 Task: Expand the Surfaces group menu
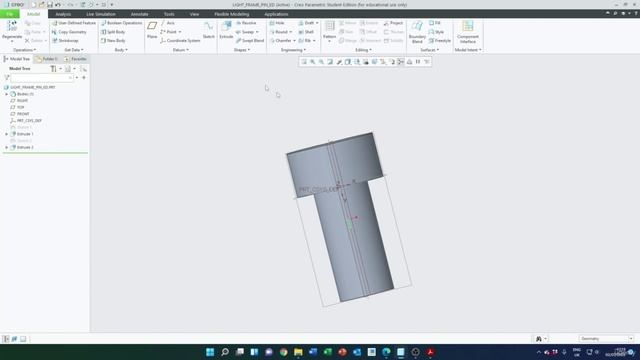coord(429,50)
